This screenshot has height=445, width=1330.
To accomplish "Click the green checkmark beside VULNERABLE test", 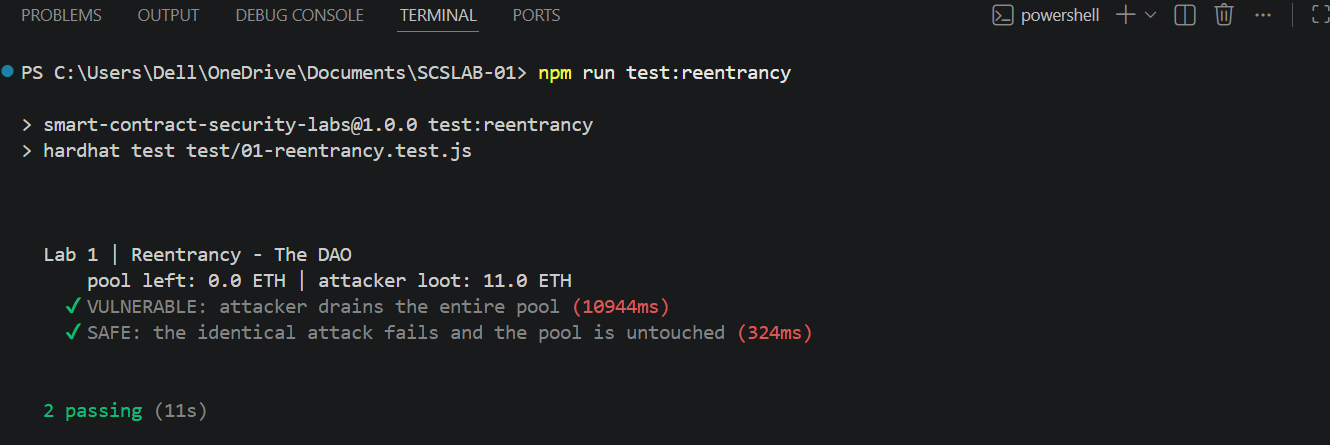I will [73, 306].
